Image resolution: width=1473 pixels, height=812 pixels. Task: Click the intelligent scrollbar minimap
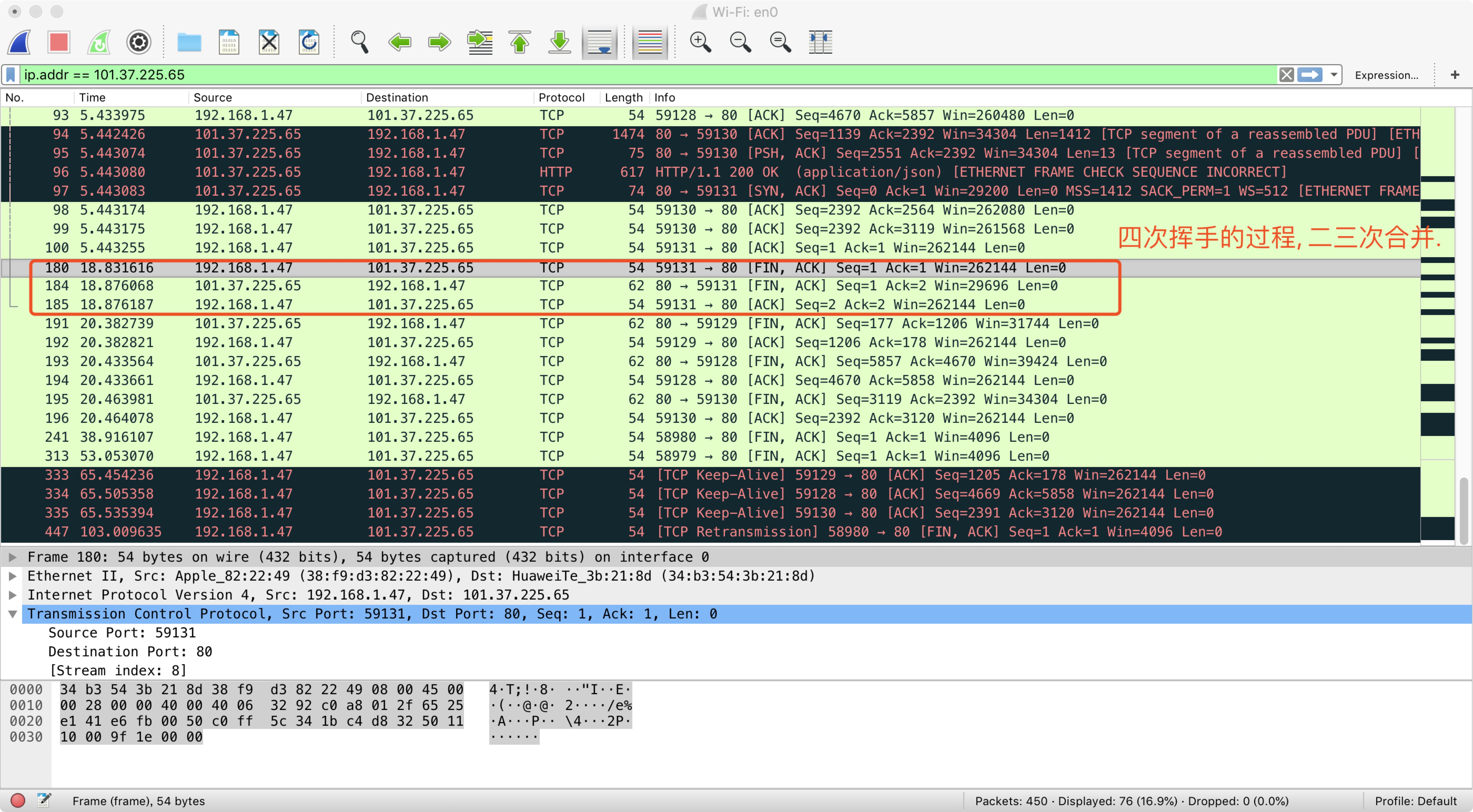[1437, 326]
